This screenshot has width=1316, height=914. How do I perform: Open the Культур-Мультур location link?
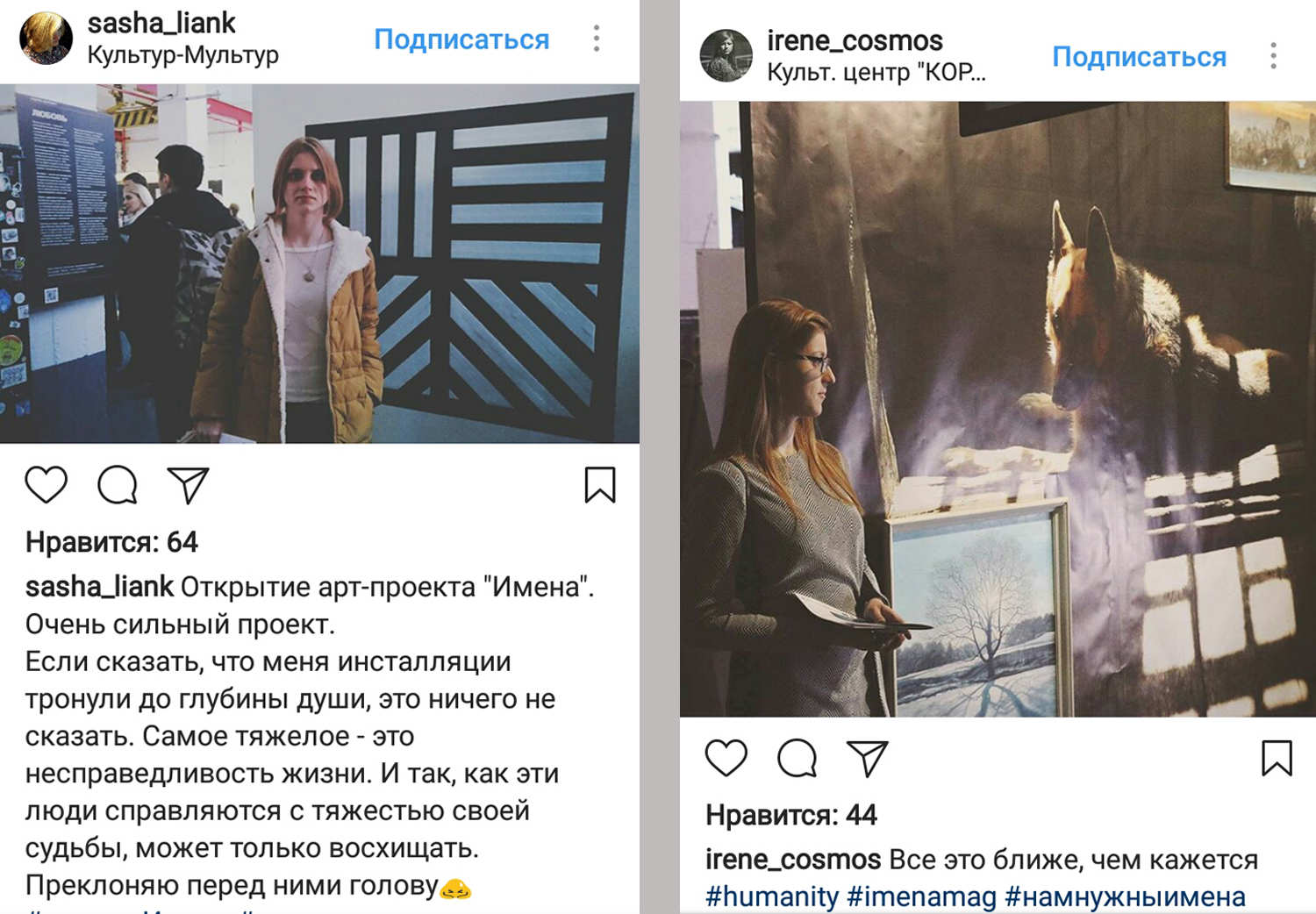[x=182, y=55]
